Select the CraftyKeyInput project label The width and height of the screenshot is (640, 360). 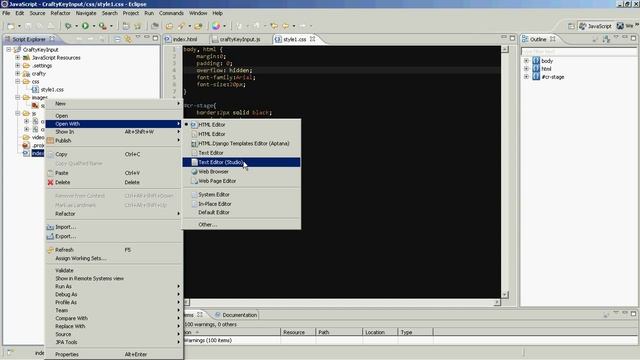[x=40, y=49]
